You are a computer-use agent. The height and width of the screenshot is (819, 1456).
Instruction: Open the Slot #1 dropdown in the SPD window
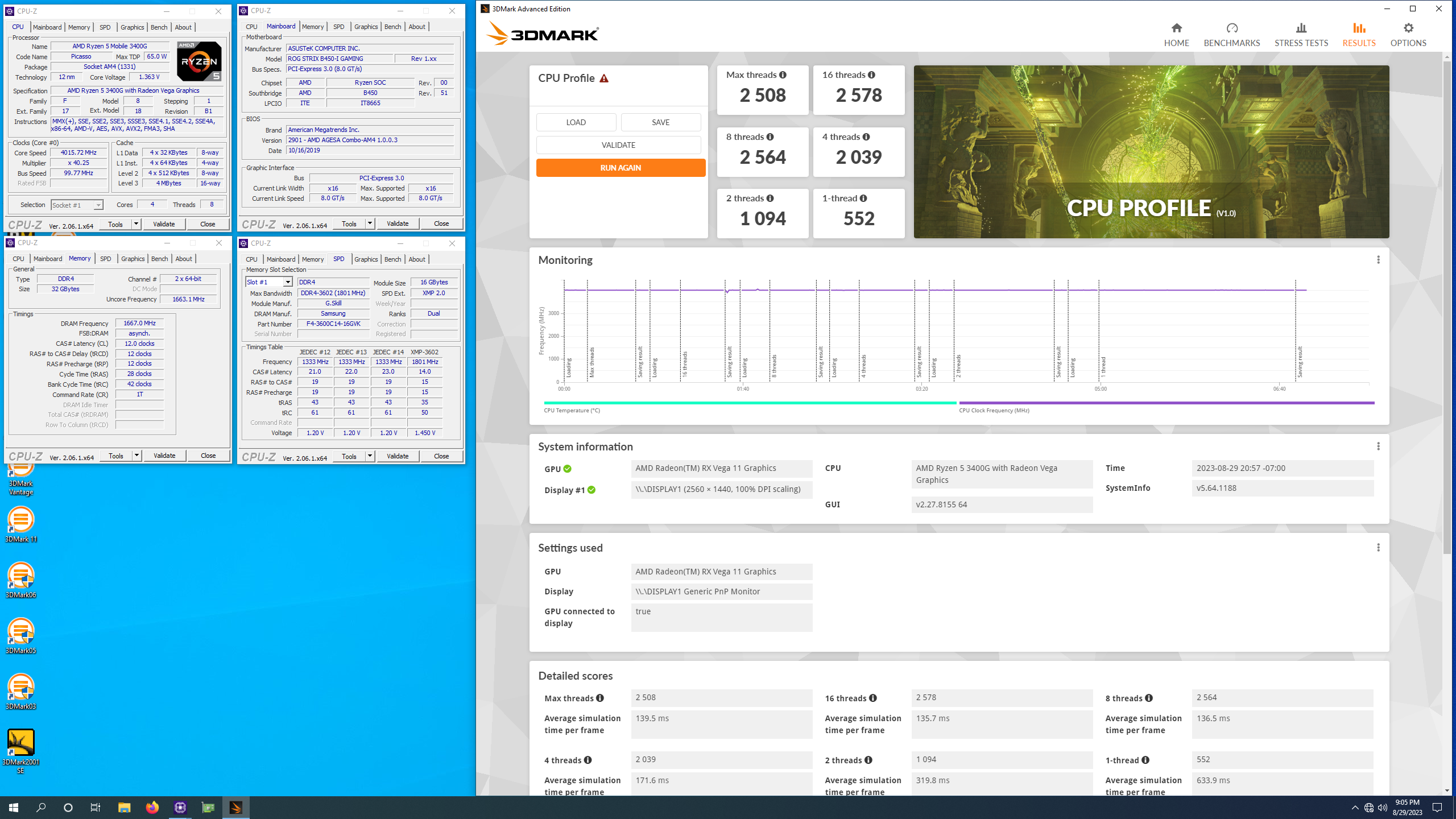(x=269, y=282)
